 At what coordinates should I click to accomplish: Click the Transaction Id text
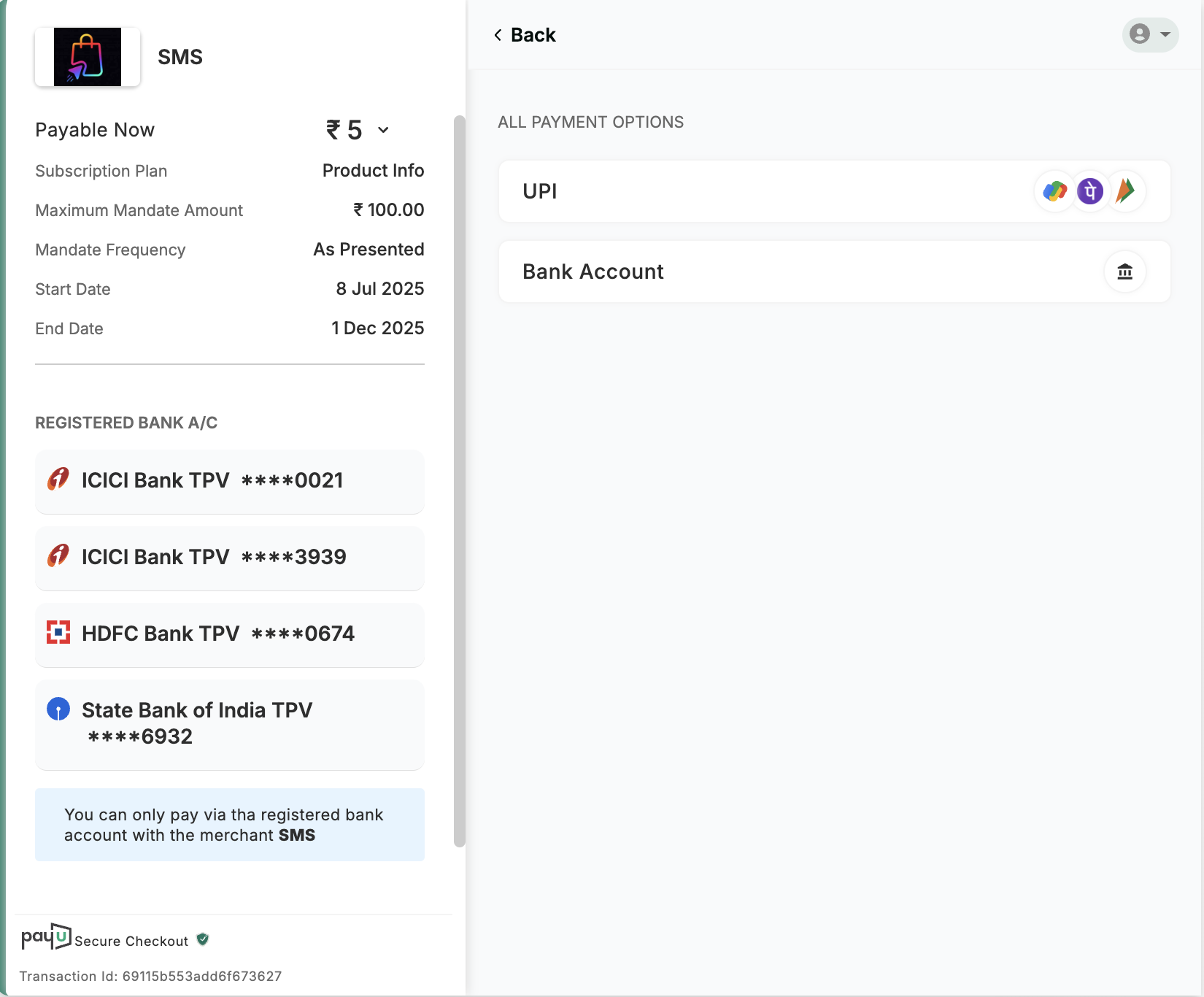(x=150, y=976)
